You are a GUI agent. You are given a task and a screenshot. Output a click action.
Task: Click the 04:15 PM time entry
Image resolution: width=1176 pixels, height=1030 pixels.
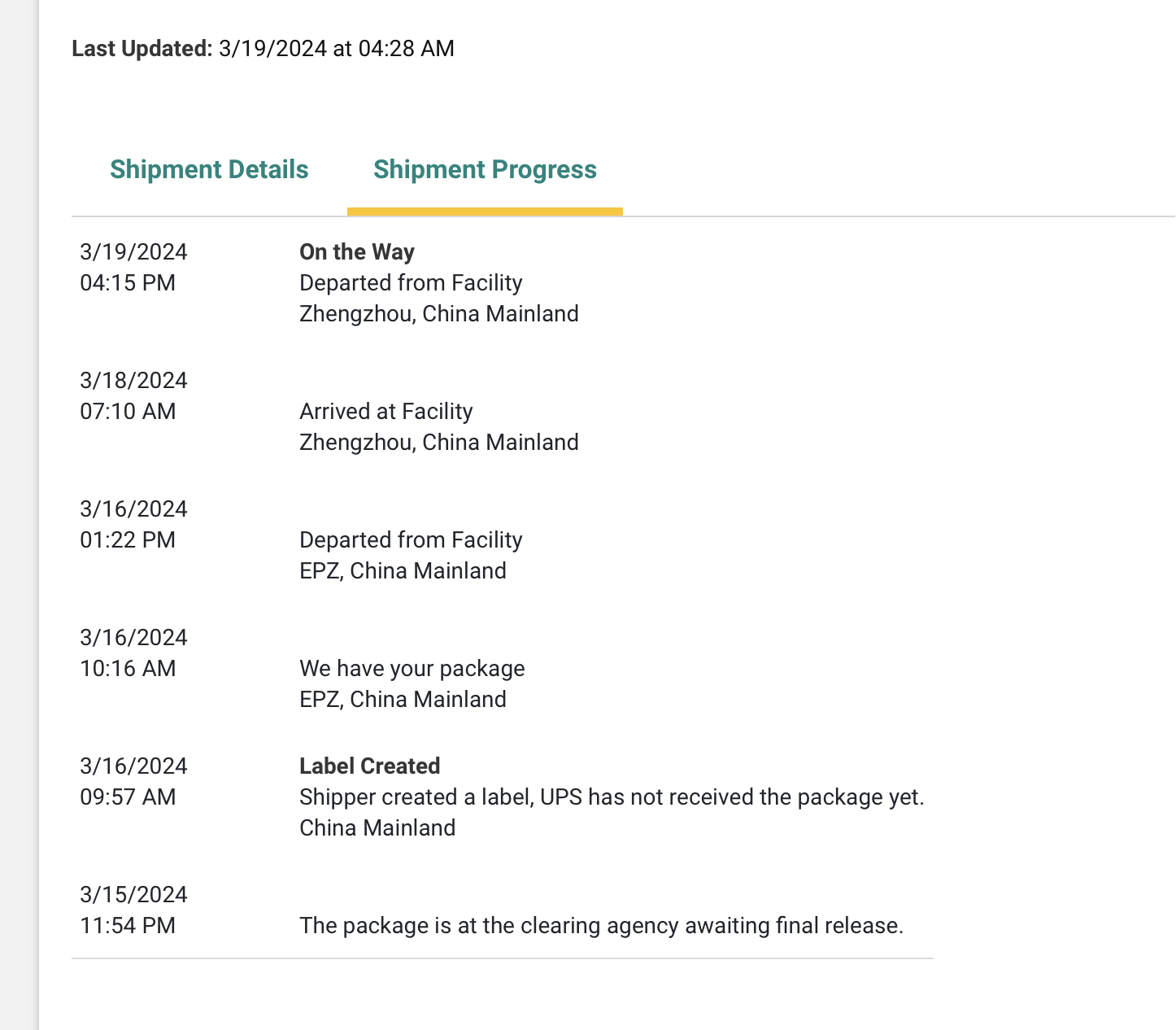click(x=128, y=283)
